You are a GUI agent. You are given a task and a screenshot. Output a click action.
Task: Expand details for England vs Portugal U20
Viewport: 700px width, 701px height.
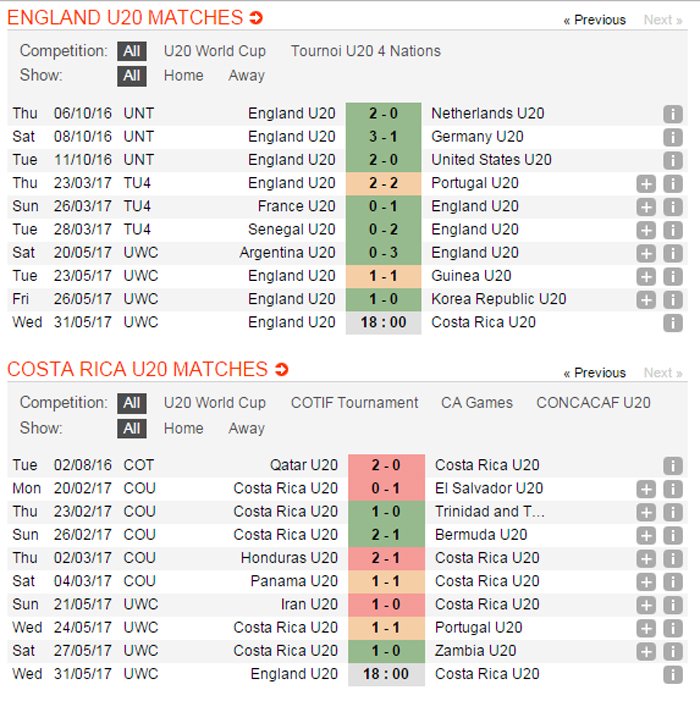tap(646, 184)
